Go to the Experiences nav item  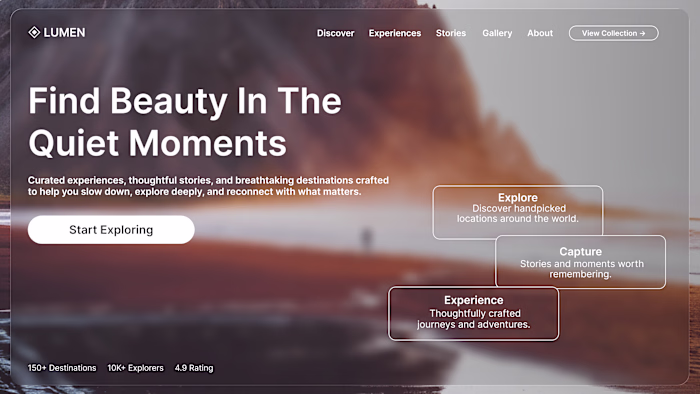[395, 33]
